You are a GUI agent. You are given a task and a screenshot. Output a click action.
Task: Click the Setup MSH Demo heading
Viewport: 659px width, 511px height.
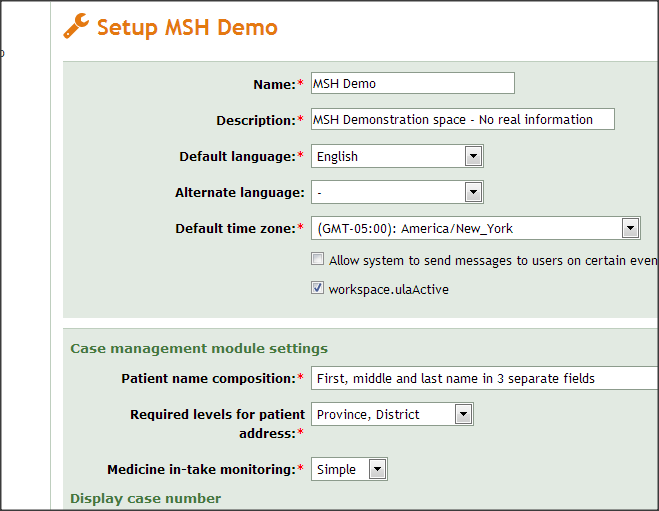pyautogui.click(x=187, y=28)
